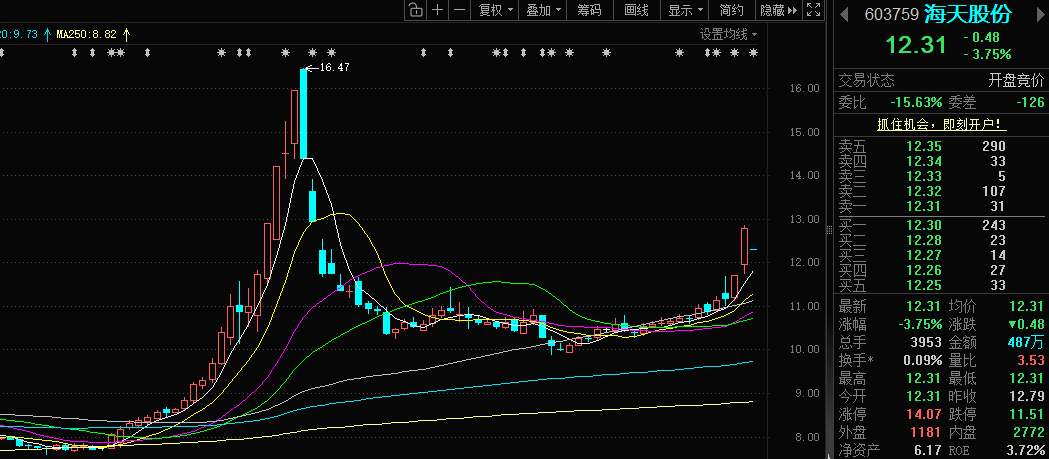The image size is (1049, 459).
Task: Click the tall cyan candle at the 16.47 peak
Action: point(303,114)
